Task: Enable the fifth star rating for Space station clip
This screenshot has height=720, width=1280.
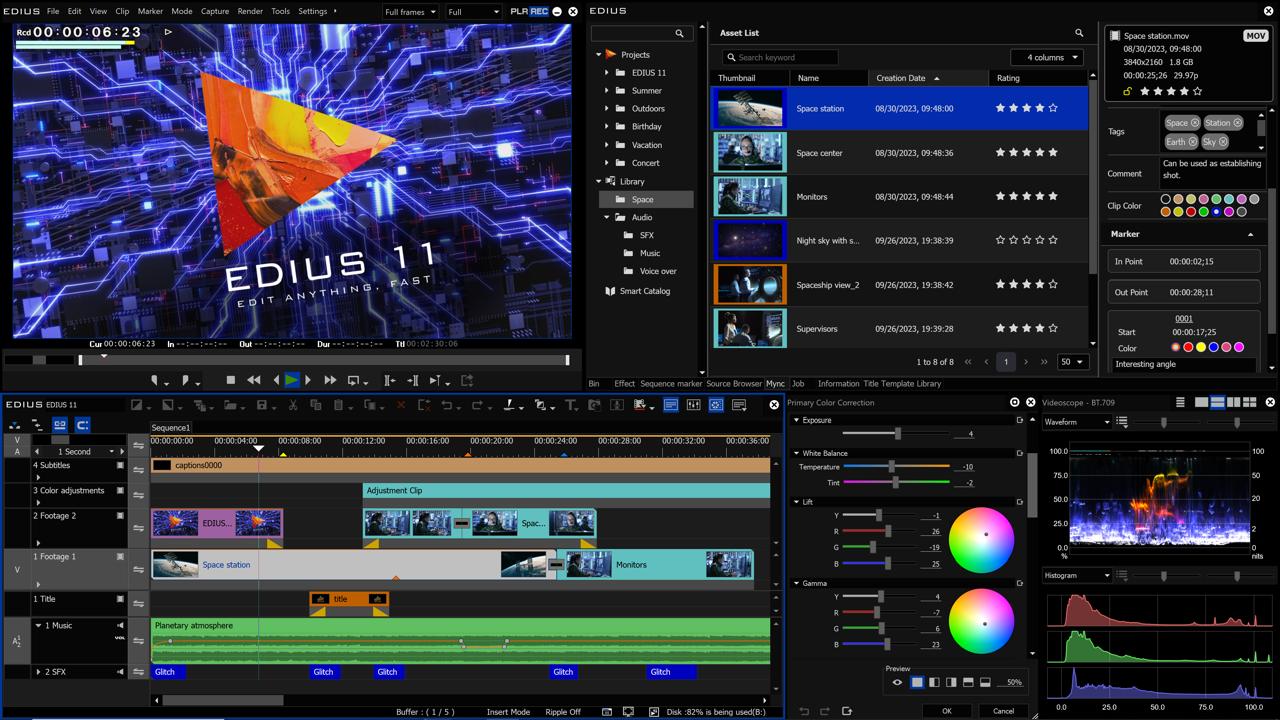Action: (x=1053, y=108)
